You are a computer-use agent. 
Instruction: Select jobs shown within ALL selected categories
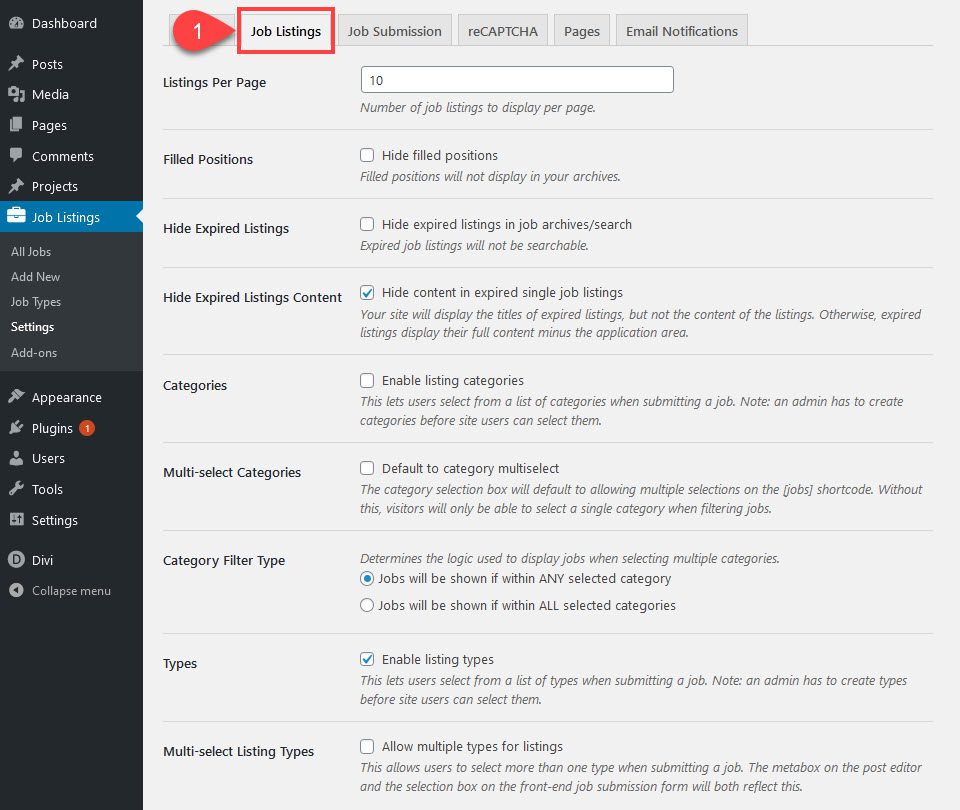point(368,605)
